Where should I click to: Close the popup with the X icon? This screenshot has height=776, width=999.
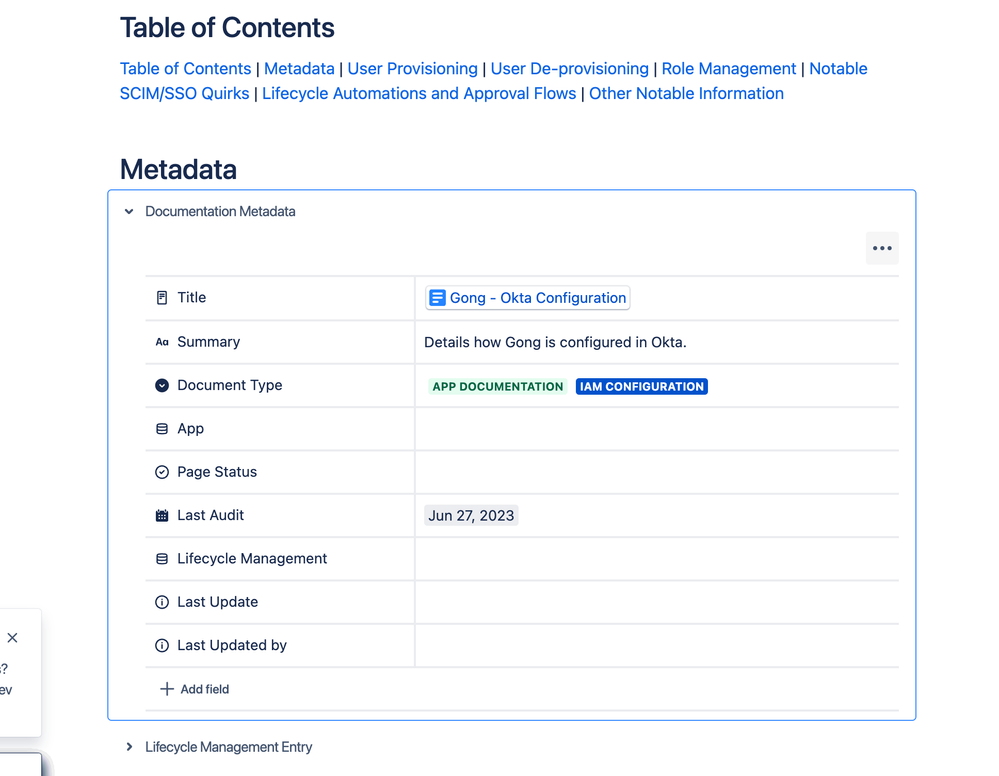pos(12,638)
